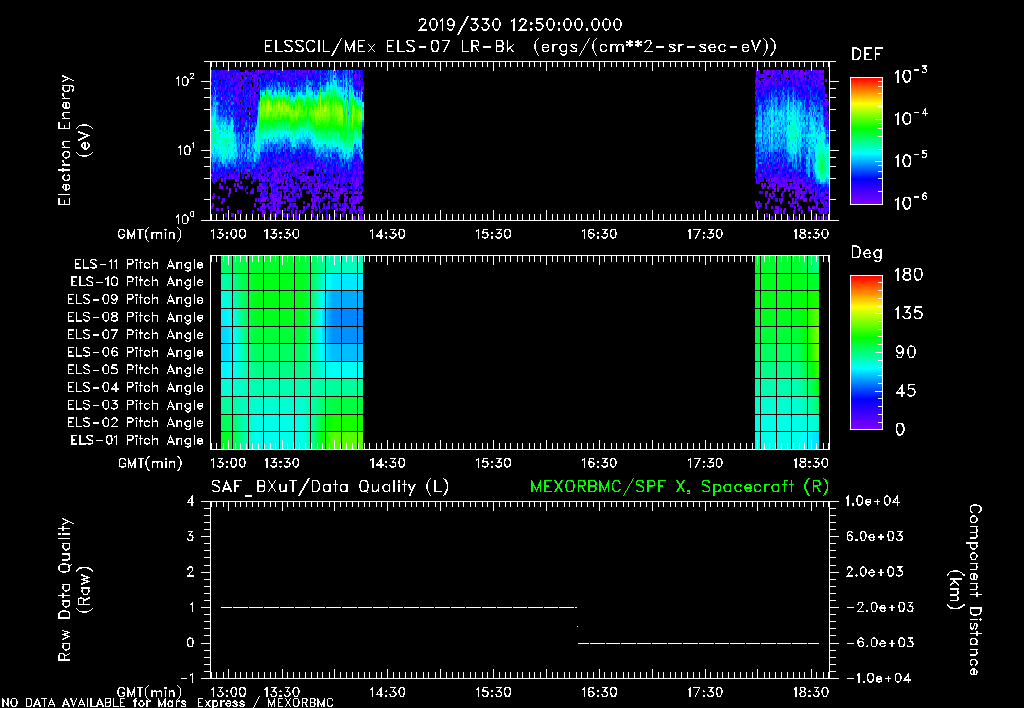Click the Component Distance (km) axis label

965,590
